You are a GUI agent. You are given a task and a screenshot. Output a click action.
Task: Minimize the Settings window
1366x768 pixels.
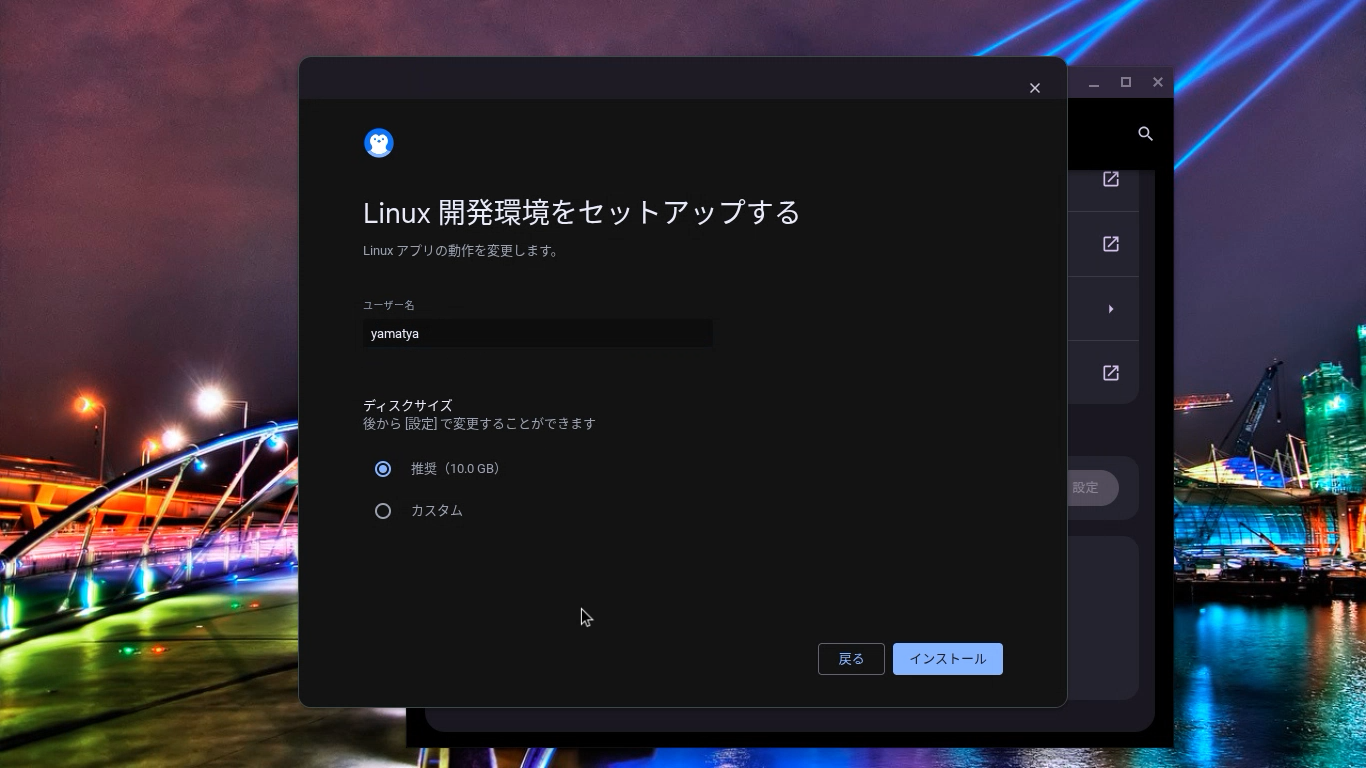[x=1094, y=82]
